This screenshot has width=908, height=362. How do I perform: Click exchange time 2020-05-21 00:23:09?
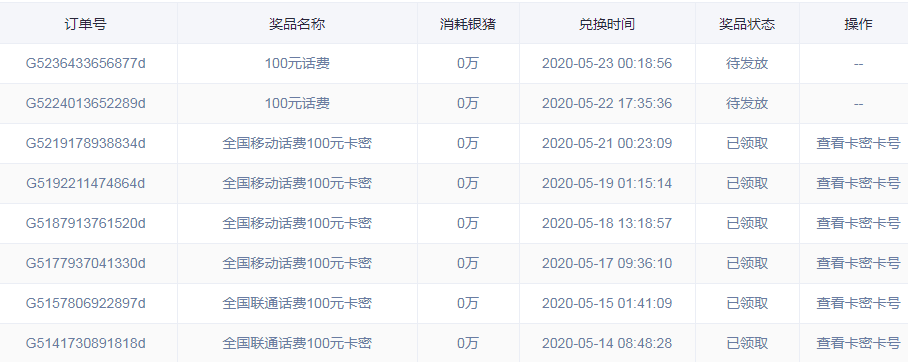point(607,143)
